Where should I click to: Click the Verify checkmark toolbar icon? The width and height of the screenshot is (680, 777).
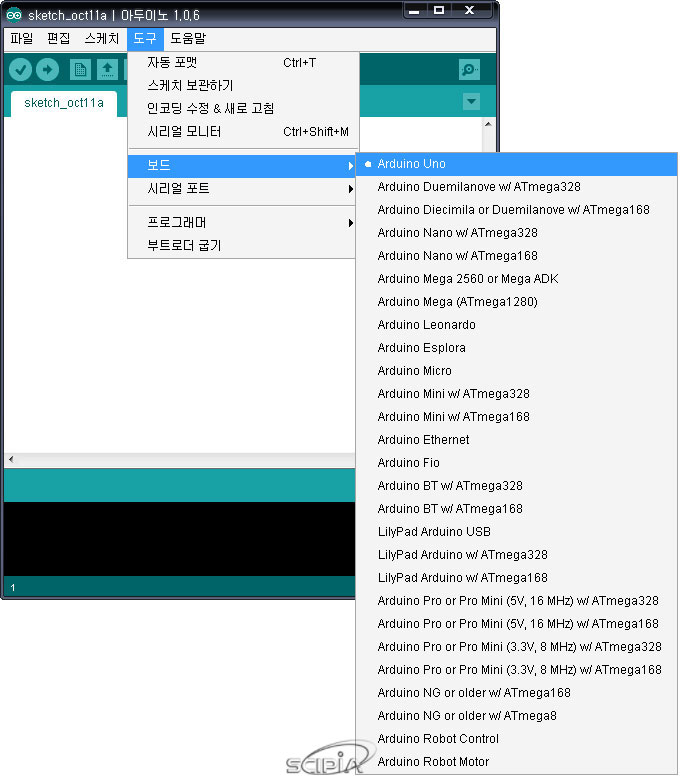point(20,70)
